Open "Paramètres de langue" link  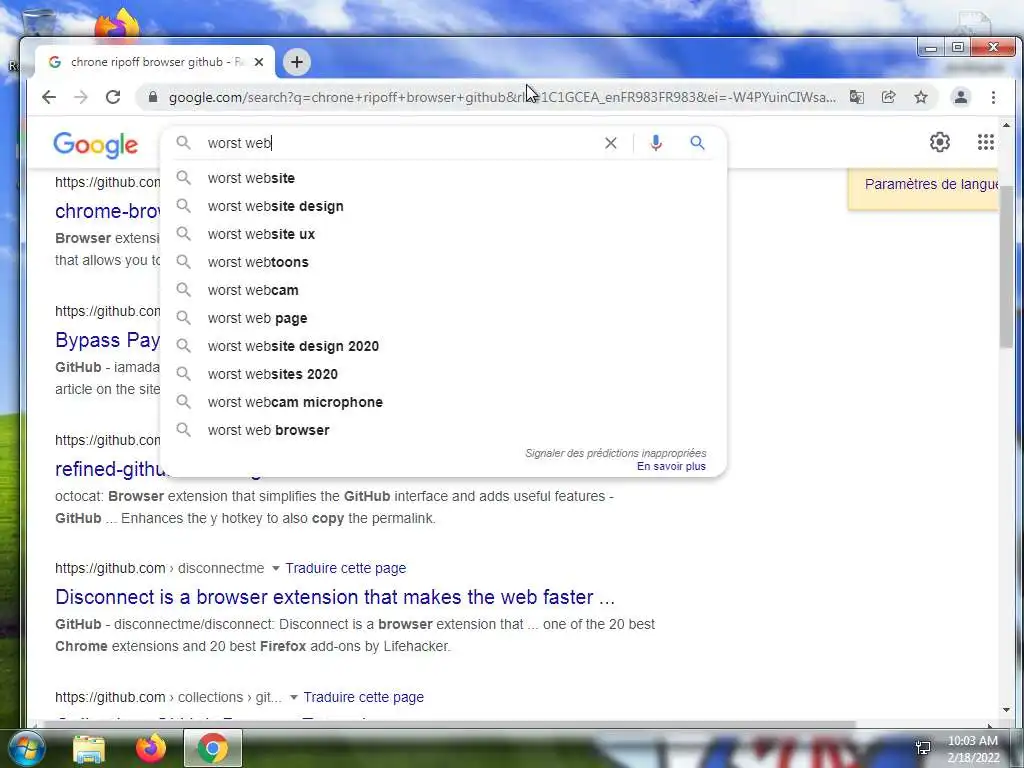pyautogui.click(x=931, y=184)
